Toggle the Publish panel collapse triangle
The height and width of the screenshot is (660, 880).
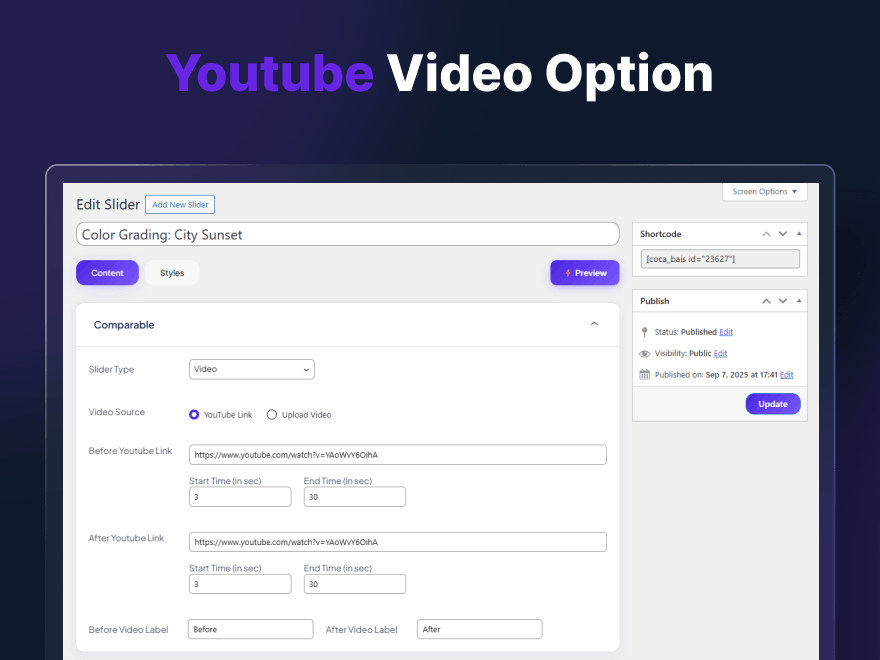(799, 301)
